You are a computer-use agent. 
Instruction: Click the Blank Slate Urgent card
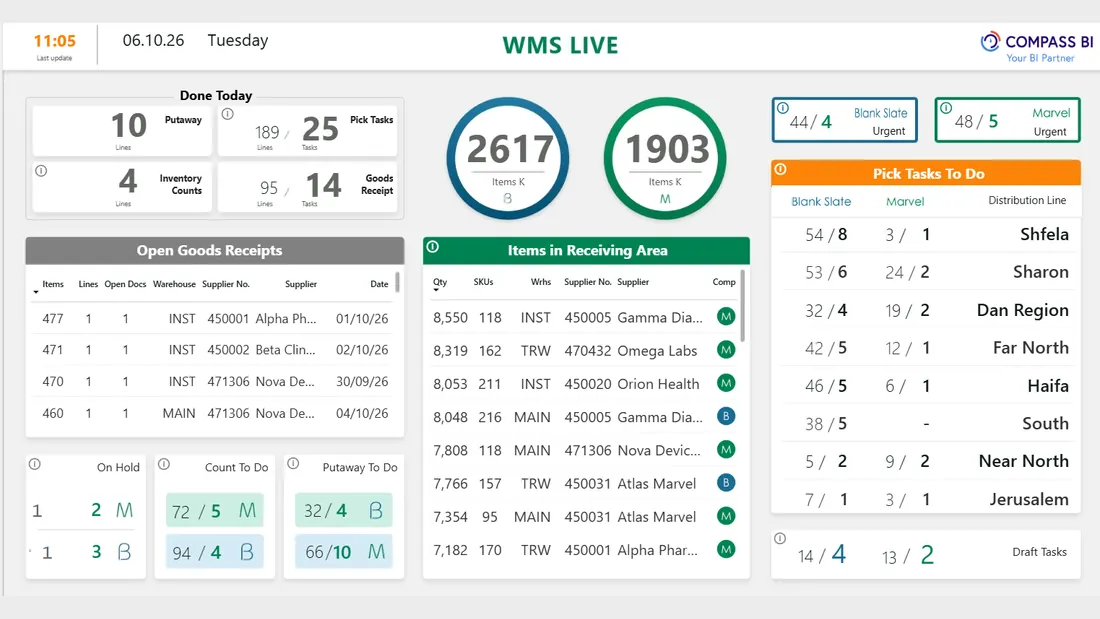(x=845, y=120)
